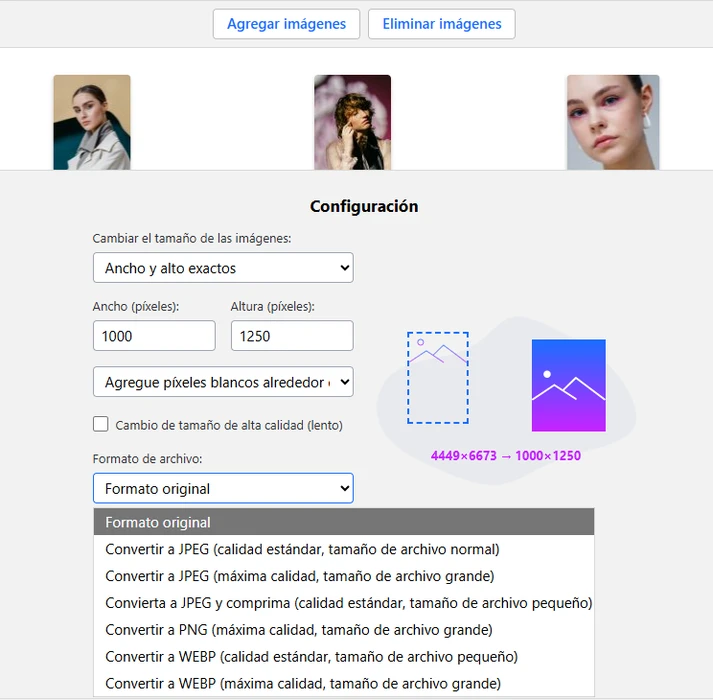Choose Convertir a PNG máxima calidad option
The width and height of the screenshot is (713, 700).
(344, 629)
